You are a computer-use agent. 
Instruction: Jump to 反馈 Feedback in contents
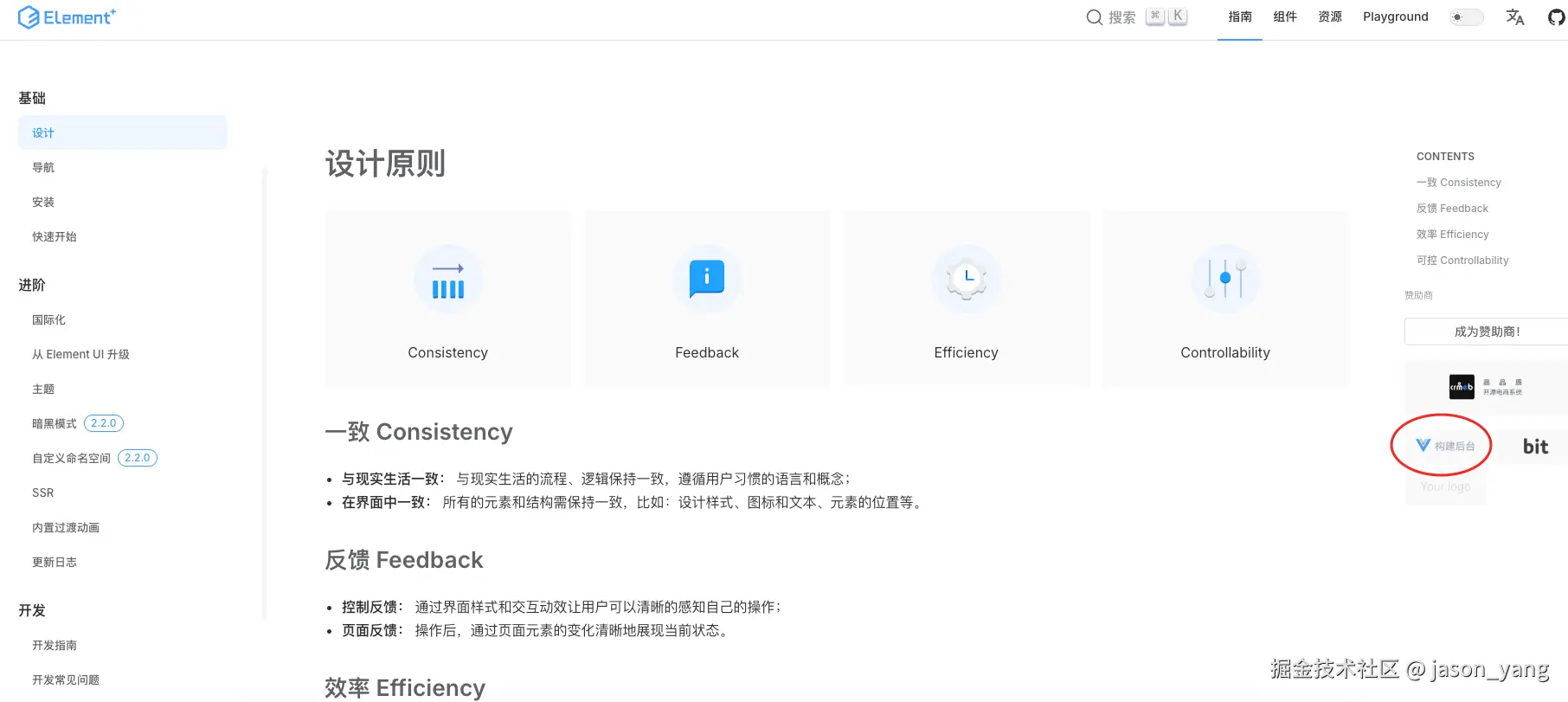click(x=1452, y=209)
